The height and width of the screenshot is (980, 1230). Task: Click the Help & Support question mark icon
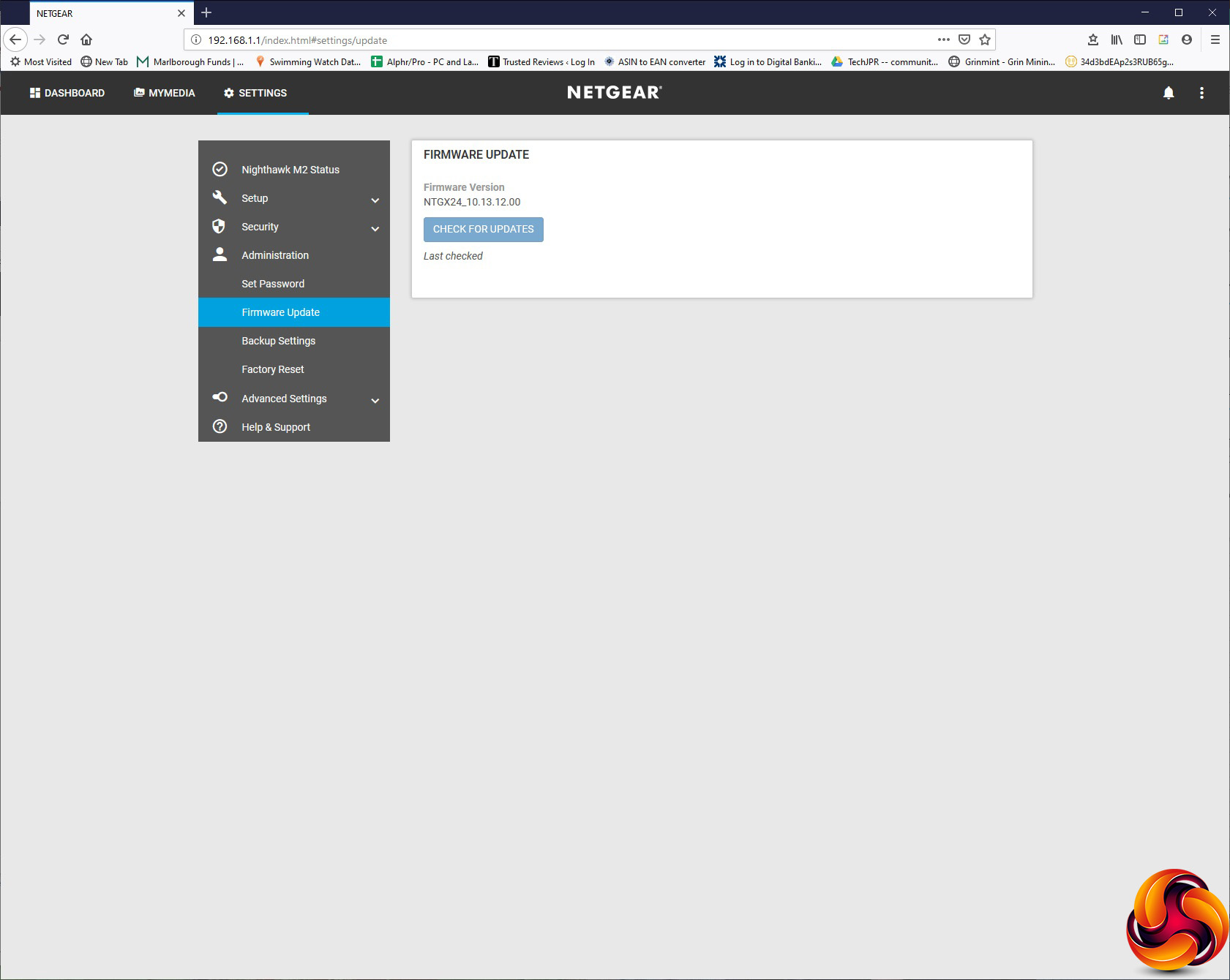click(220, 426)
